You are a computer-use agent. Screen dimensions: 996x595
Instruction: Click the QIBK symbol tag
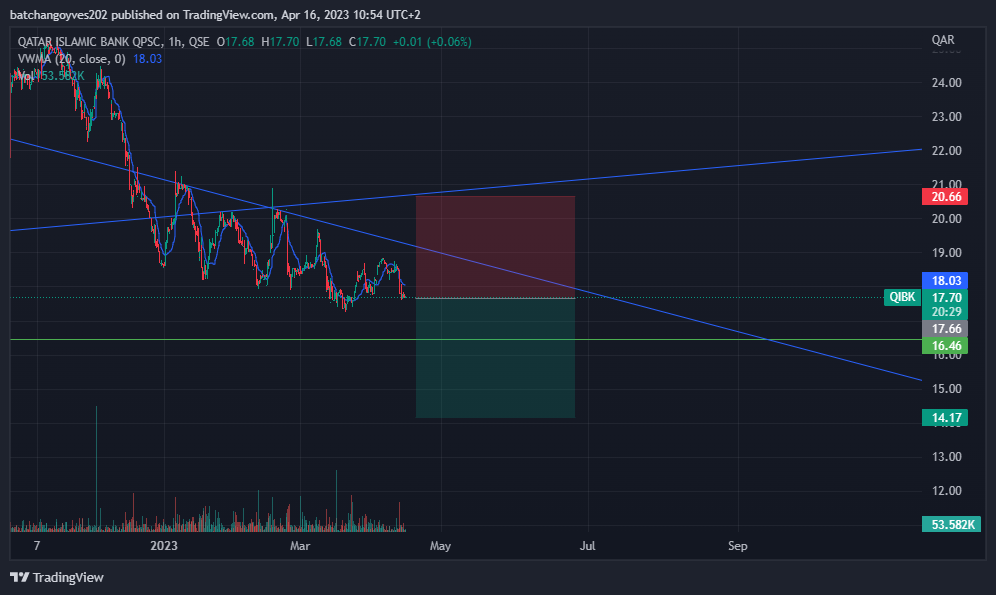[x=902, y=297]
